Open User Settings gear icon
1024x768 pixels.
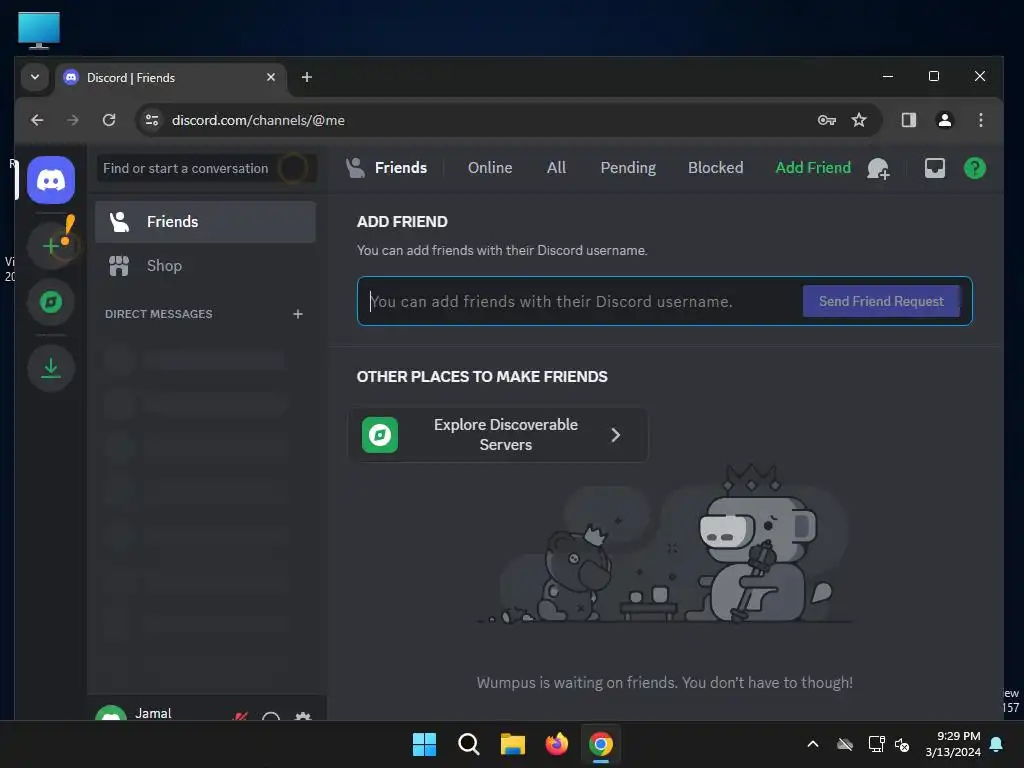303,716
